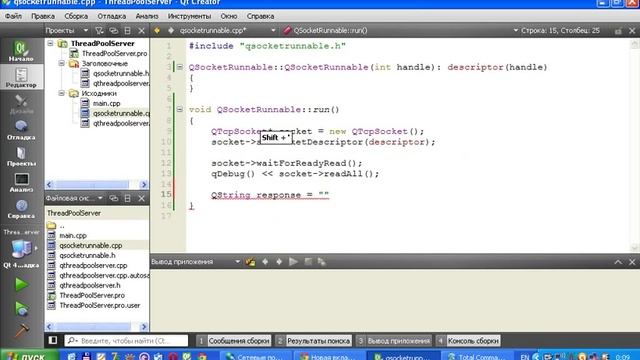
Task: Open the Начало welcome mode
Action: [x=21, y=51]
